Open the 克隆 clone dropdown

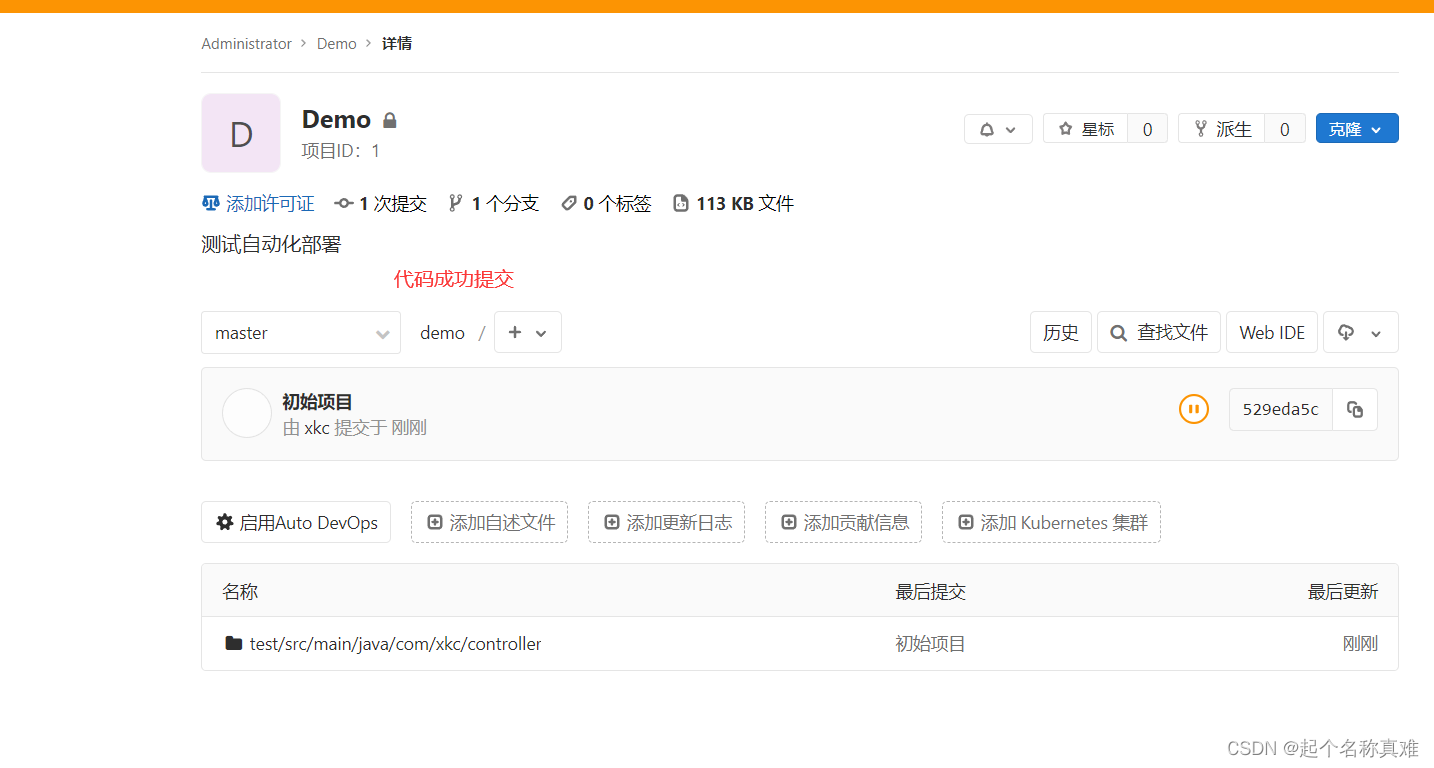coord(1357,129)
